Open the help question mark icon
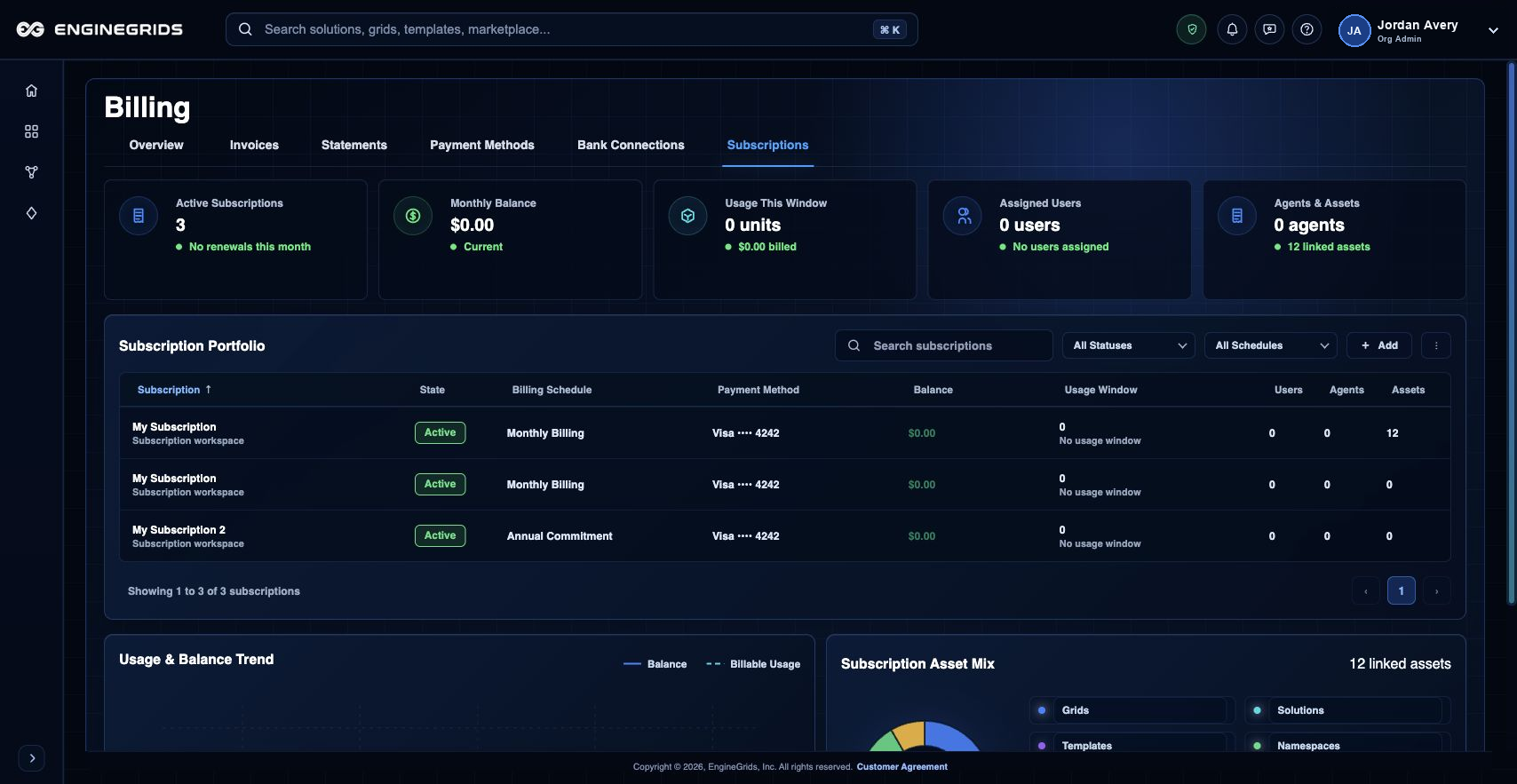 1307,29
